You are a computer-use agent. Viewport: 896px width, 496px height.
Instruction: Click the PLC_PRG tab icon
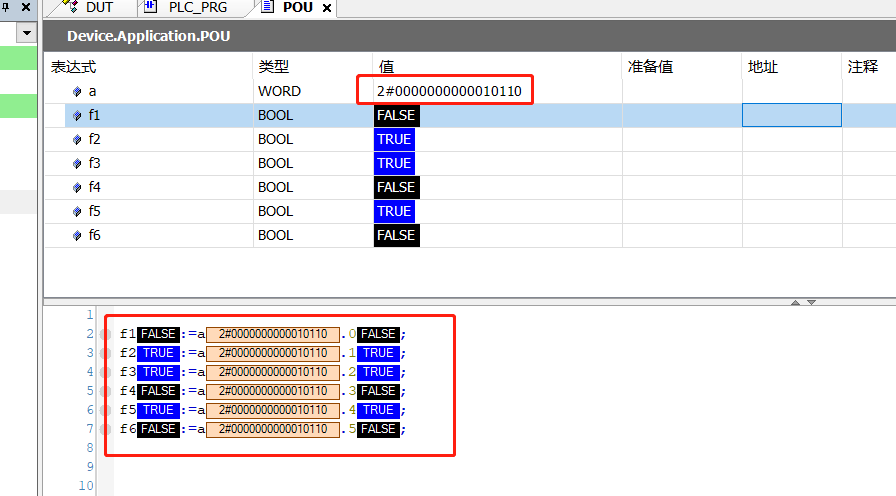(x=150, y=6)
